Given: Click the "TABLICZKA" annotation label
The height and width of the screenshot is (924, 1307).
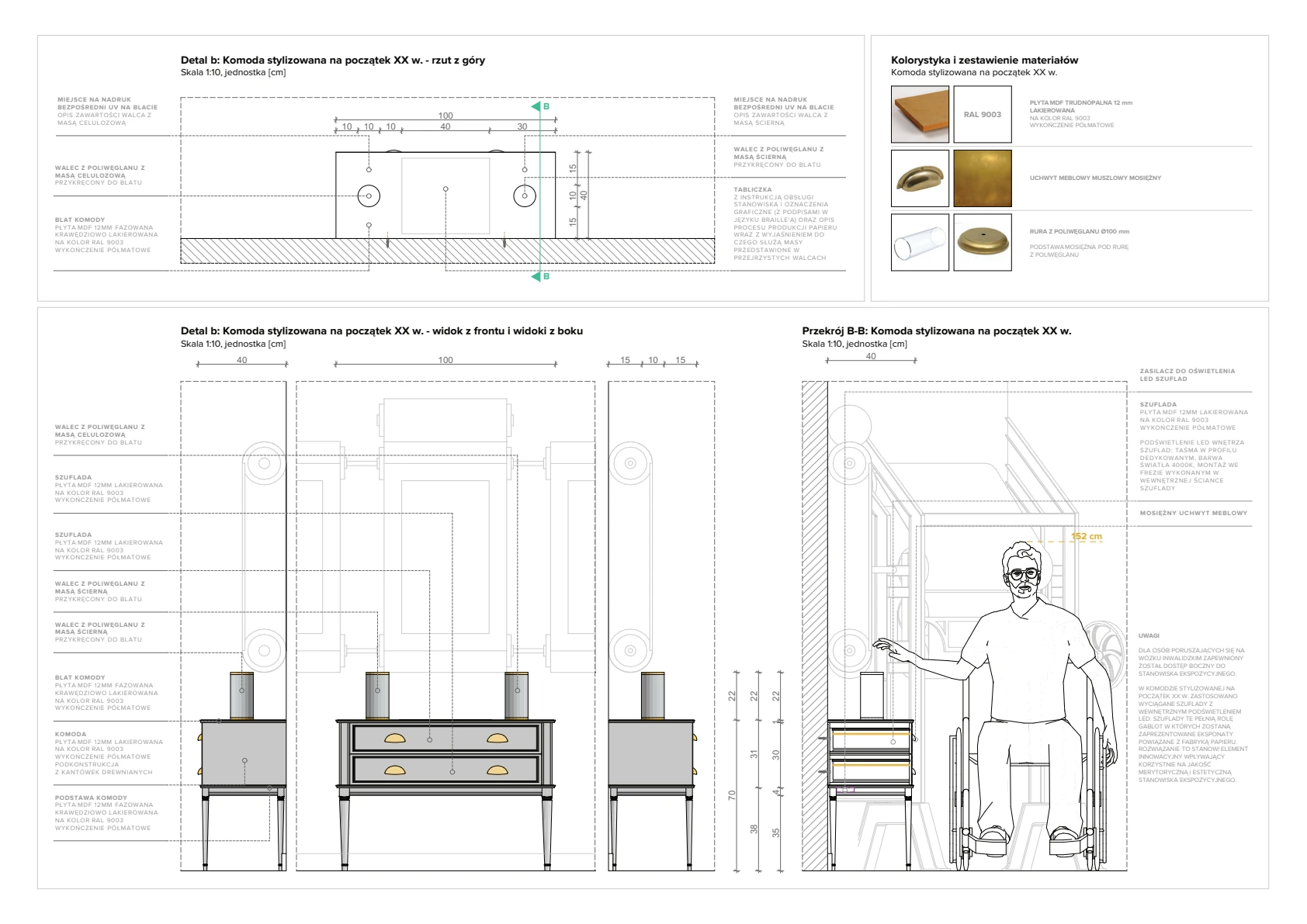Looking at the screenshot, I should [x=753, y=189].
